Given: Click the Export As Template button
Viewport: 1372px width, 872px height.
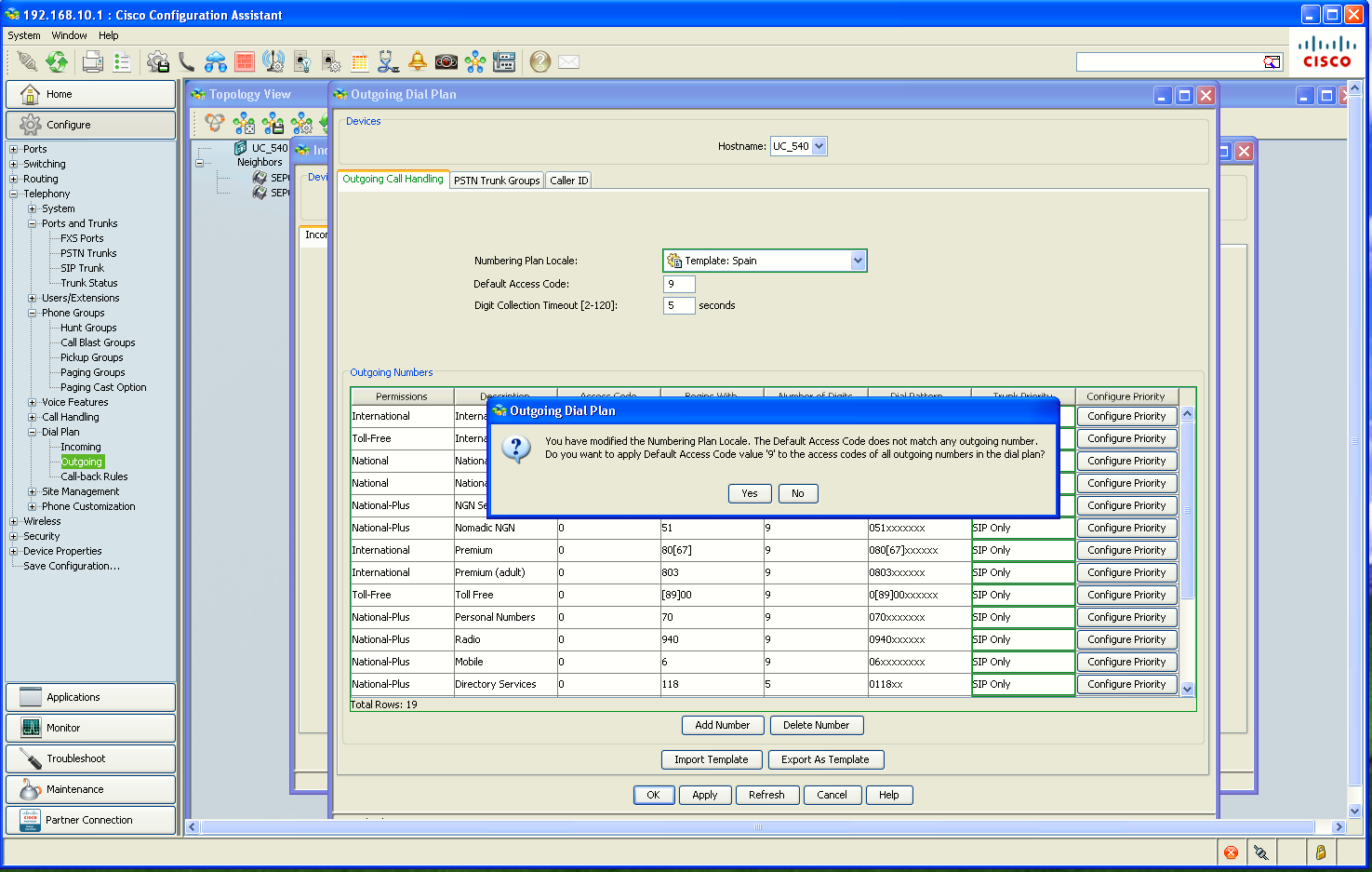Looking at the screenshot, I should [825, 759].
